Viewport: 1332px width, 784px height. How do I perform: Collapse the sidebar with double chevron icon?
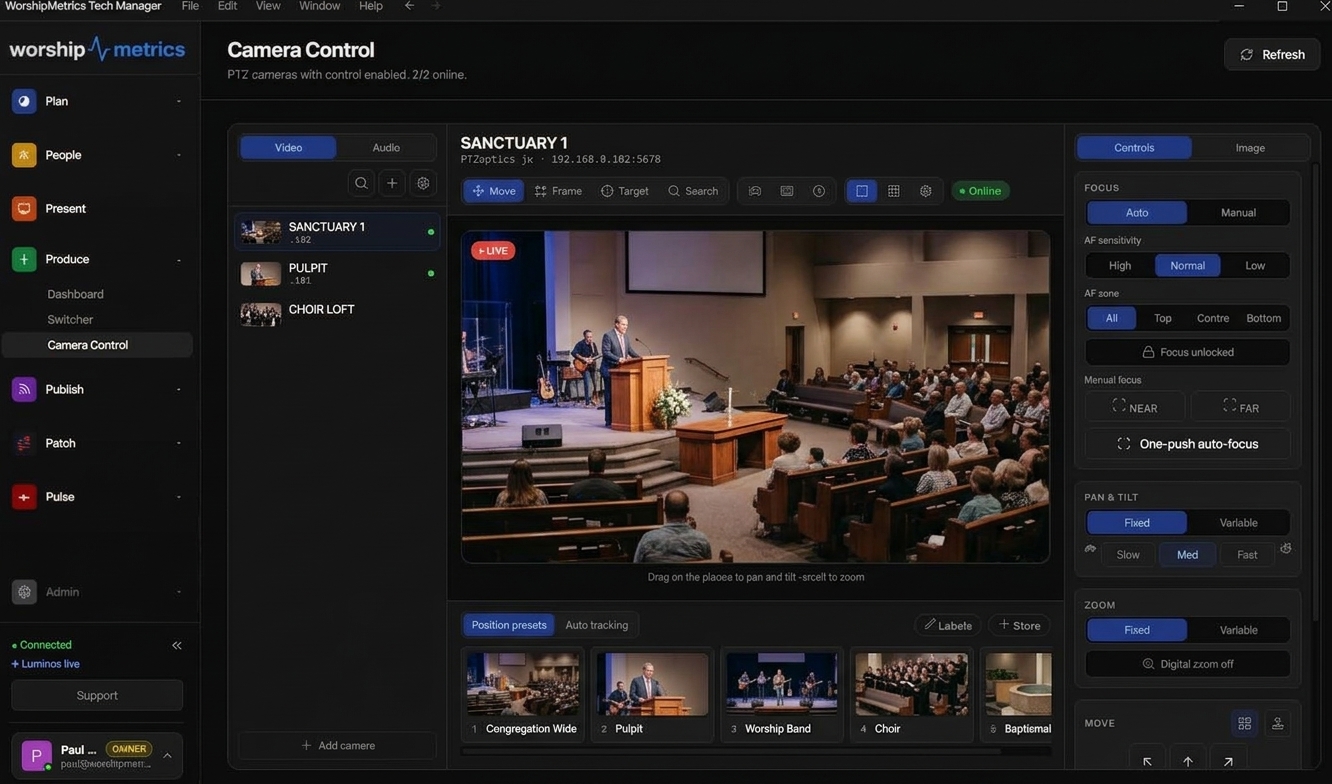click(x=177, y=645)
